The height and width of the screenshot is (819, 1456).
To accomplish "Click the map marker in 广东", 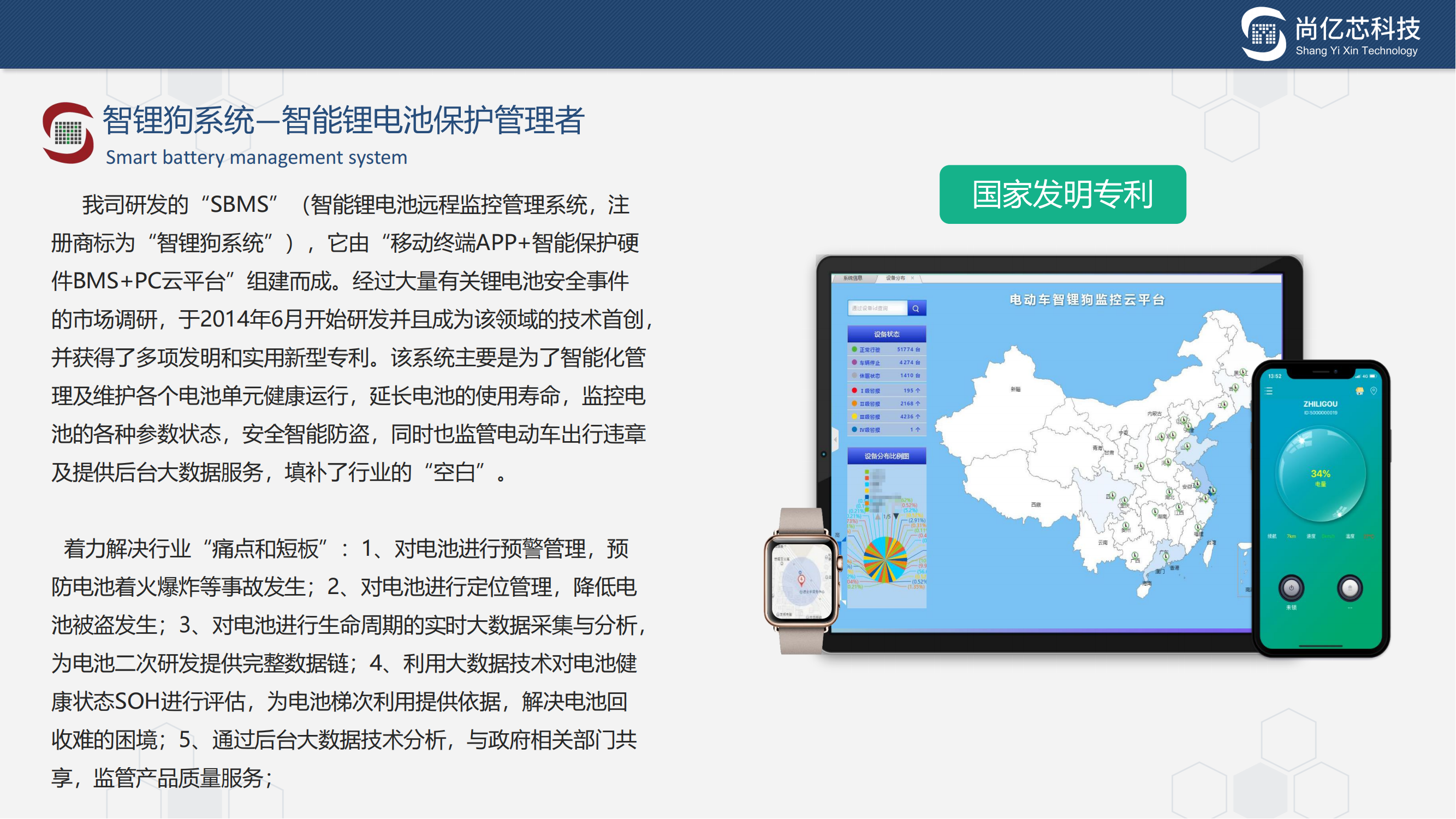I will 1166,556.
